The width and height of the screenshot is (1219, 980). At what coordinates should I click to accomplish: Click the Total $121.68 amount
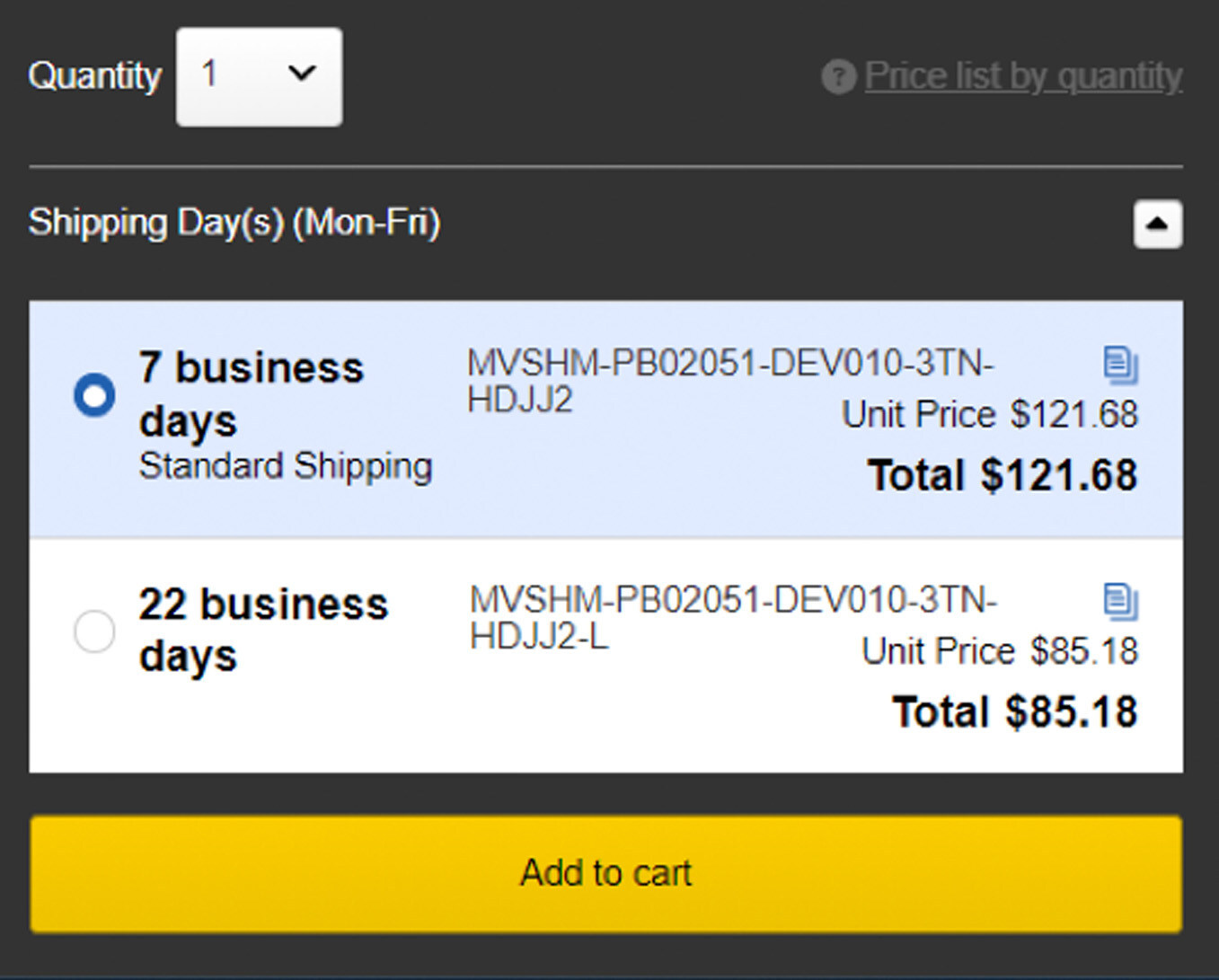tap(1002, 475)
